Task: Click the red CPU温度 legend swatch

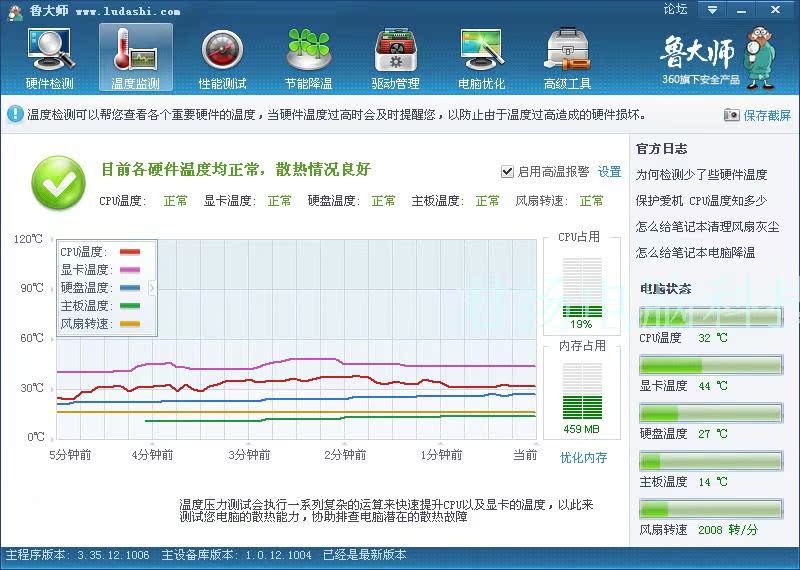Action: [x=130, y=252]
